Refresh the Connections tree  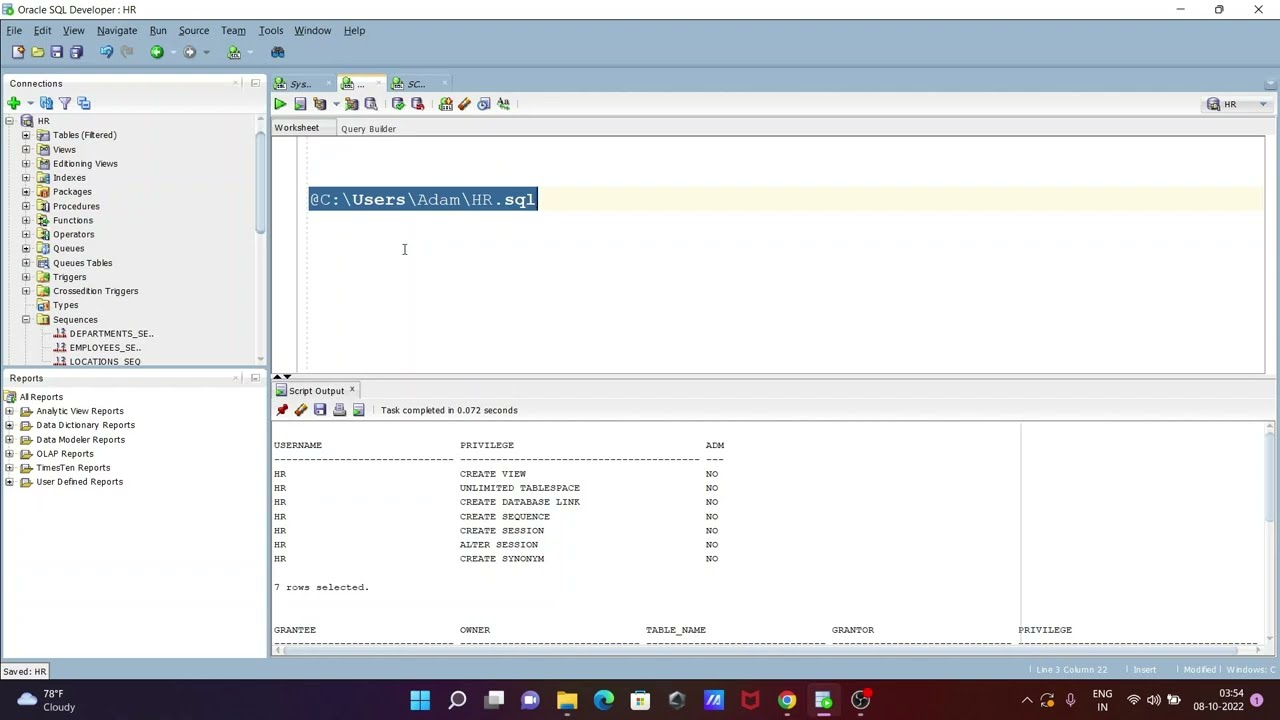46,103
